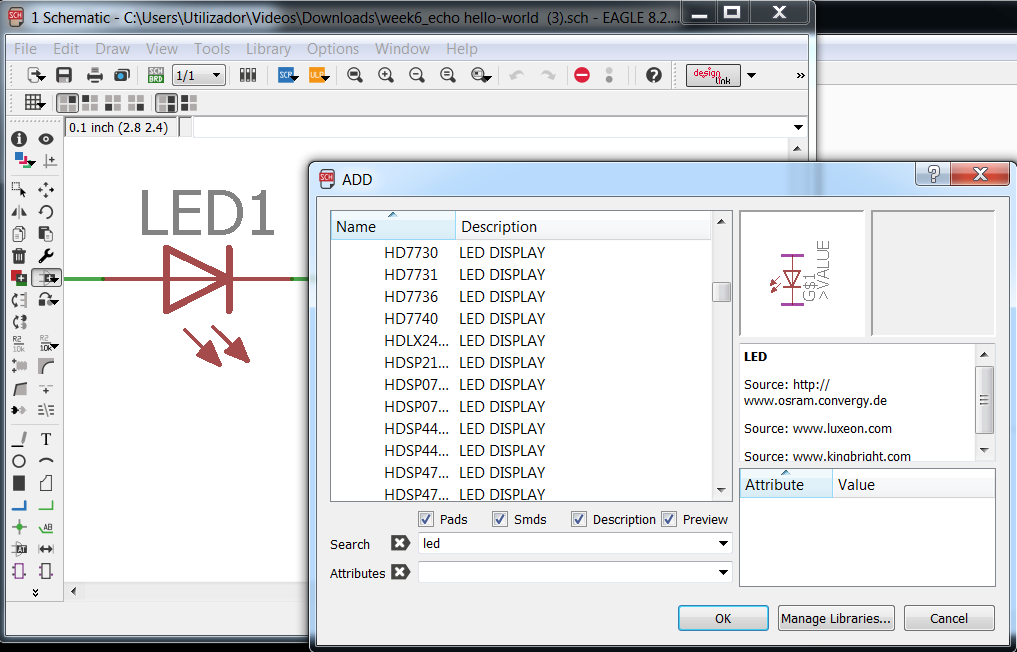Image resolution: width=1017 pixels, height=652 pixels.
Task: Open the Attributes field dropdown arrow
Action: [x=723, y=572]
